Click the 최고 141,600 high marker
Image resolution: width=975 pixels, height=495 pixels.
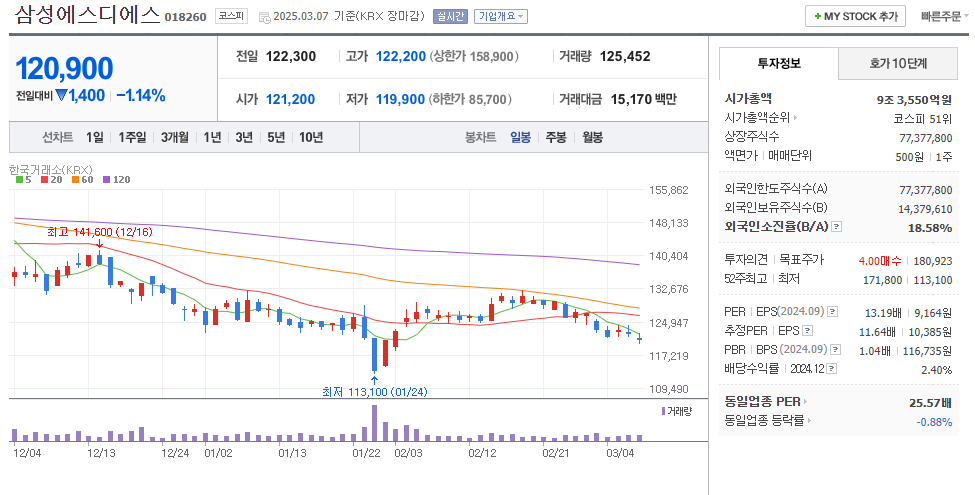point(99,232)
